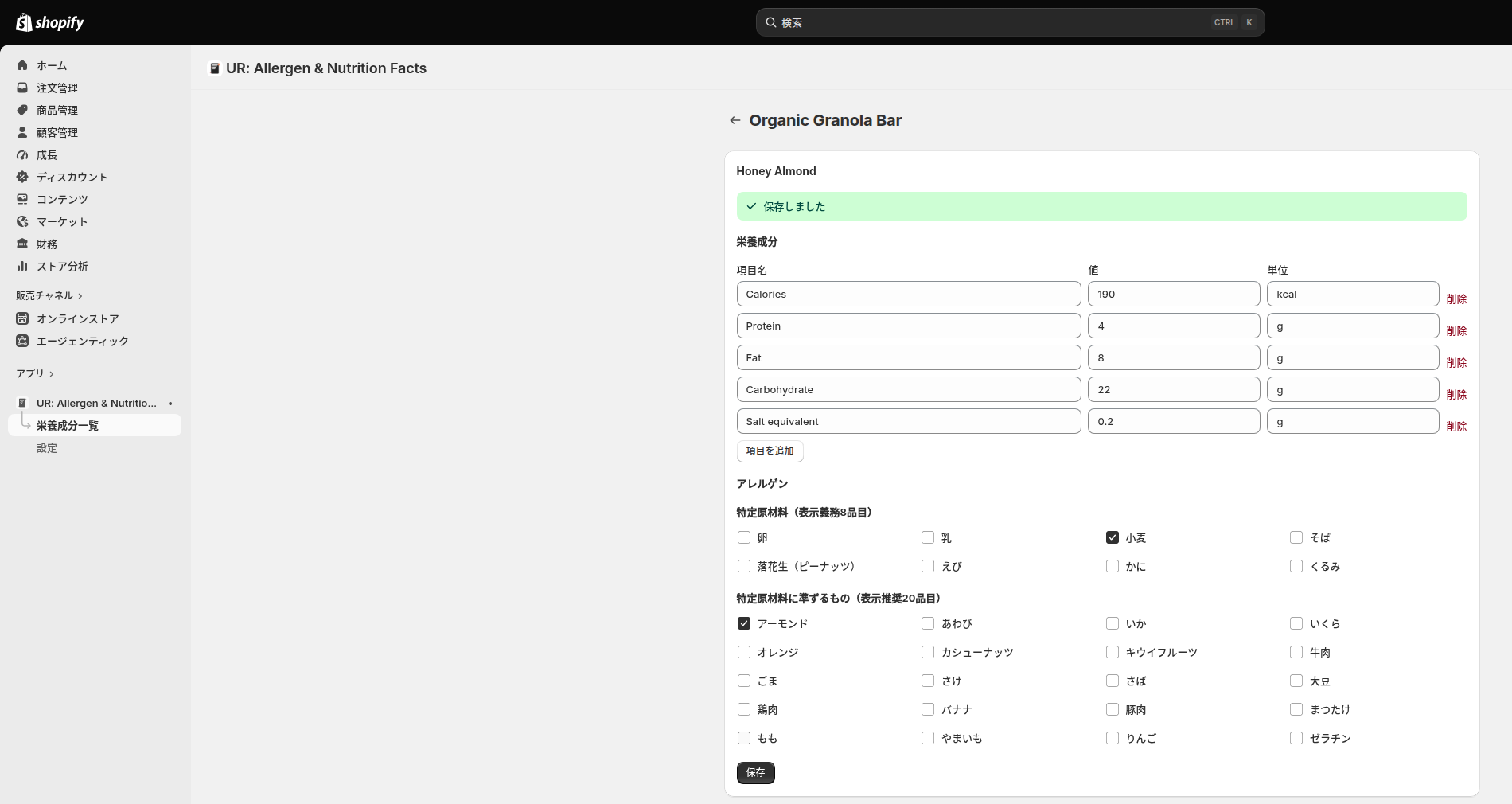
Task: Click the Home icon in sidebar
Action: [22, 65]
